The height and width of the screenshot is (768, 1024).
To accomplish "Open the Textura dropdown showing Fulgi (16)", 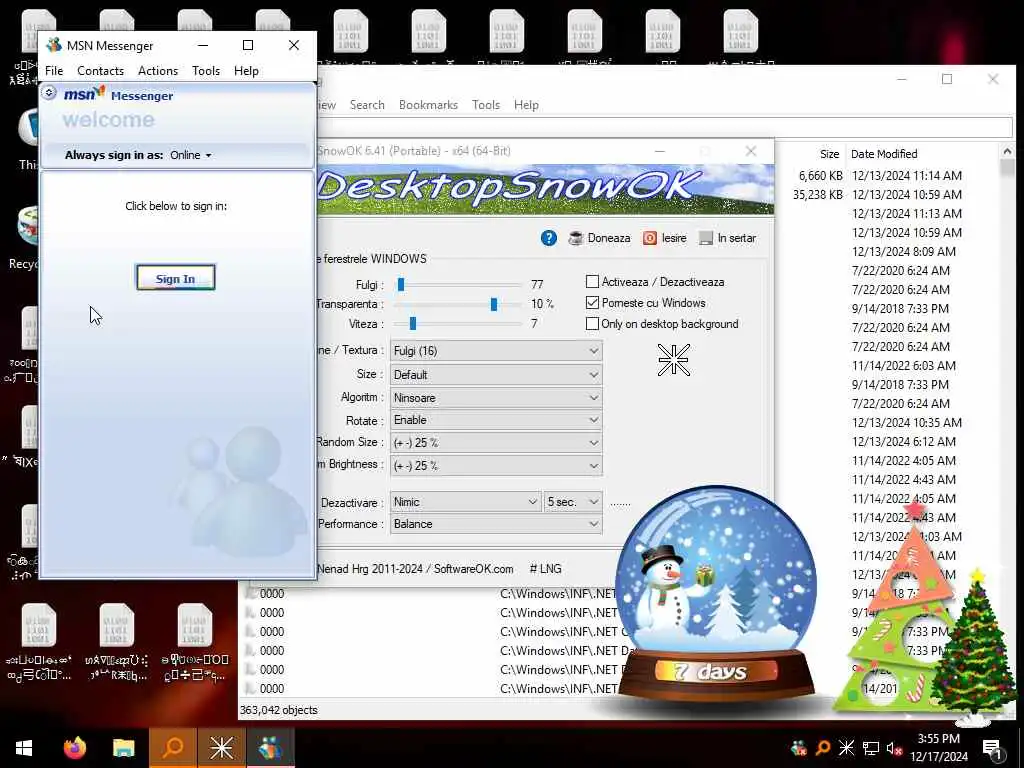I will pyautogui.click(x=496, y=351).
